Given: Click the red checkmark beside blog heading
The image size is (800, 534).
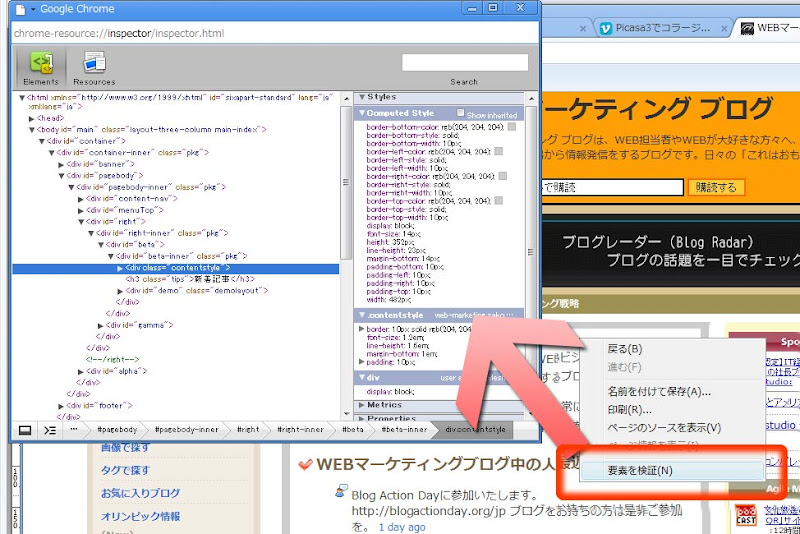Looking at the screenshot, I should tap(305, 465).
